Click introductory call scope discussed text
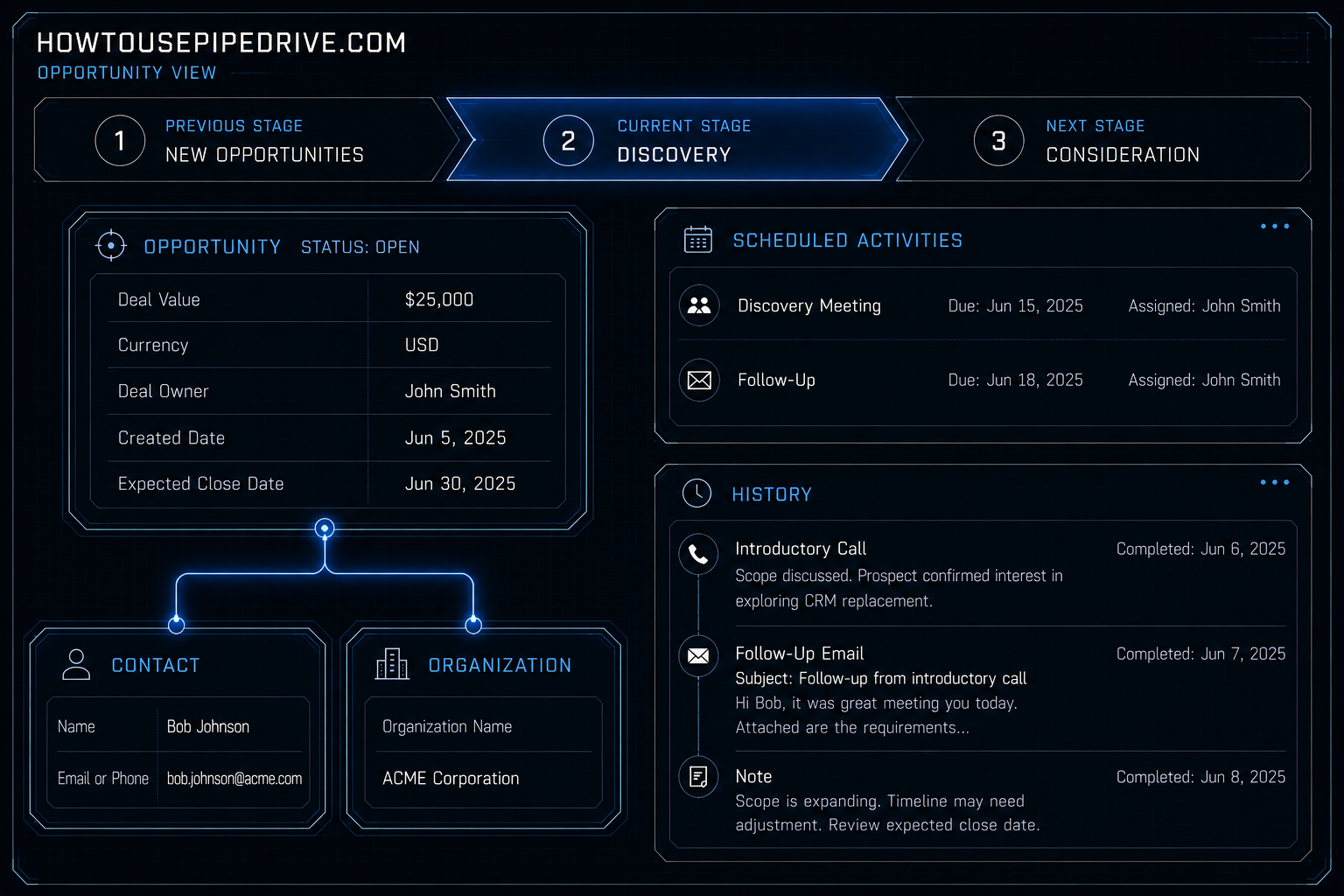Viewport: 1344px width, 896px height. pos(899,588)
